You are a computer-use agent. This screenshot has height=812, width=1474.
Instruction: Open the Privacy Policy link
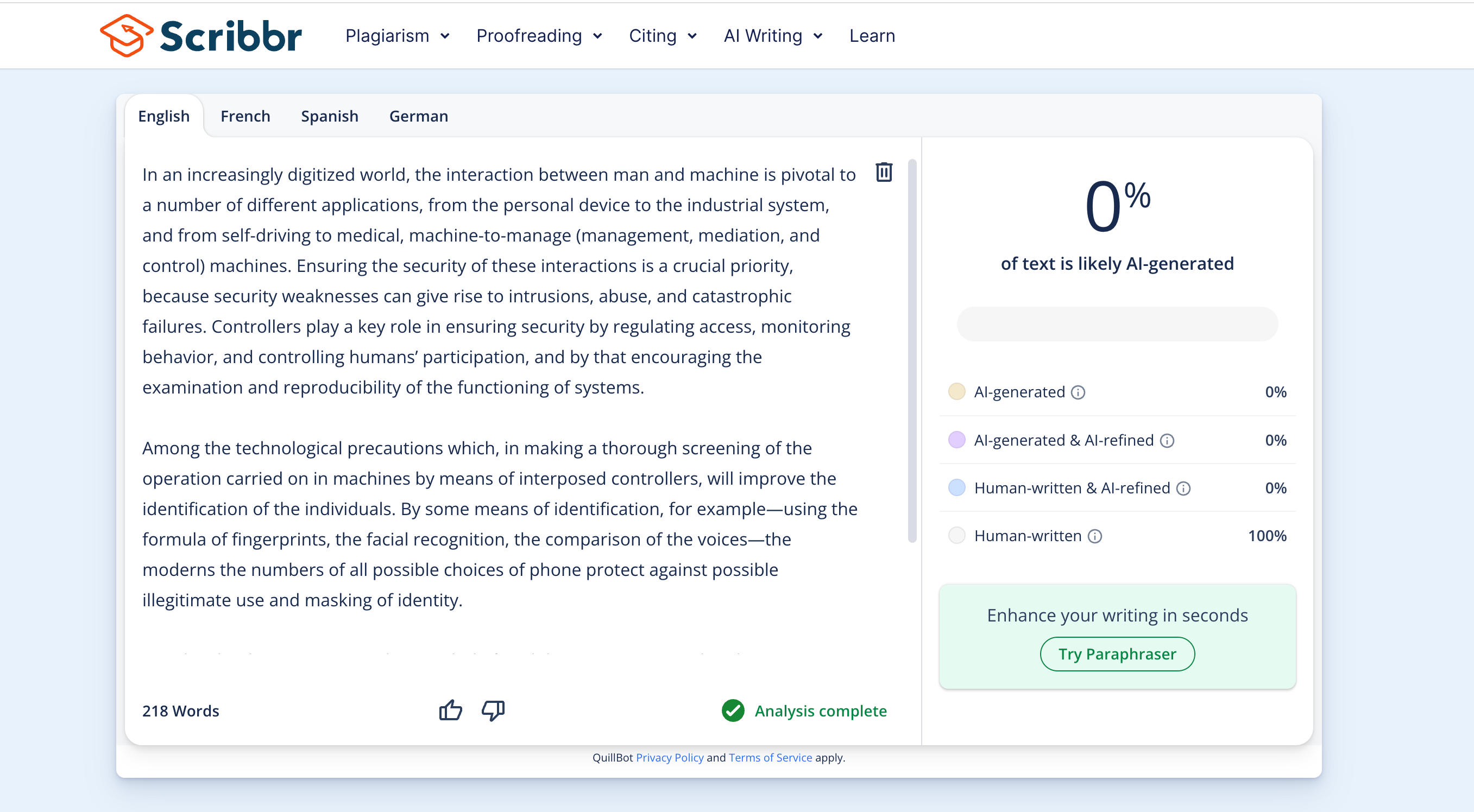click(x=670, y=757)
